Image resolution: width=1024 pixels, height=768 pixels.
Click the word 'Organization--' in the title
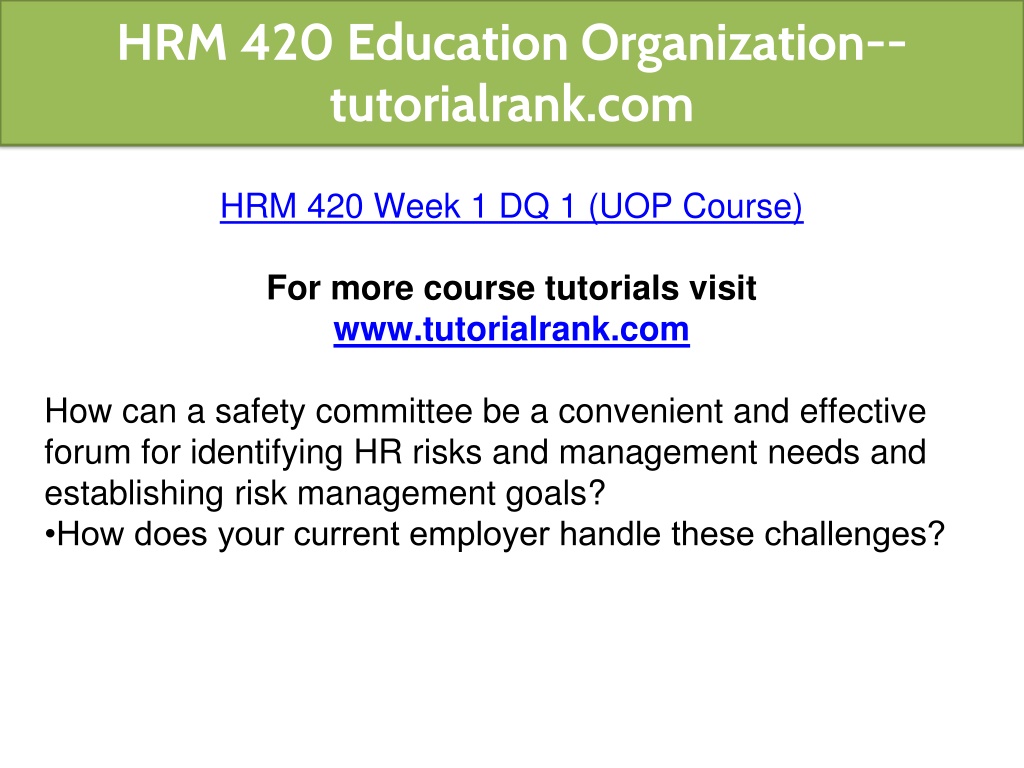tap(743, 44)
